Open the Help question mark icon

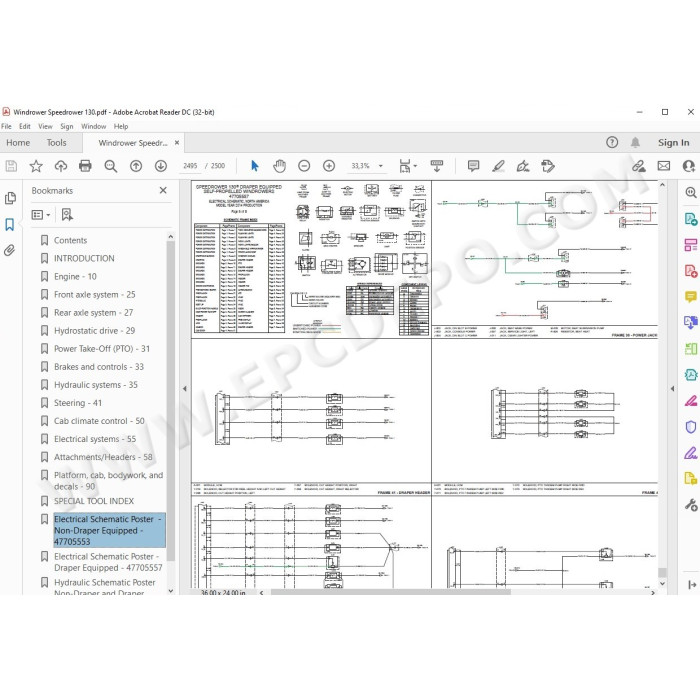(612, 142)
